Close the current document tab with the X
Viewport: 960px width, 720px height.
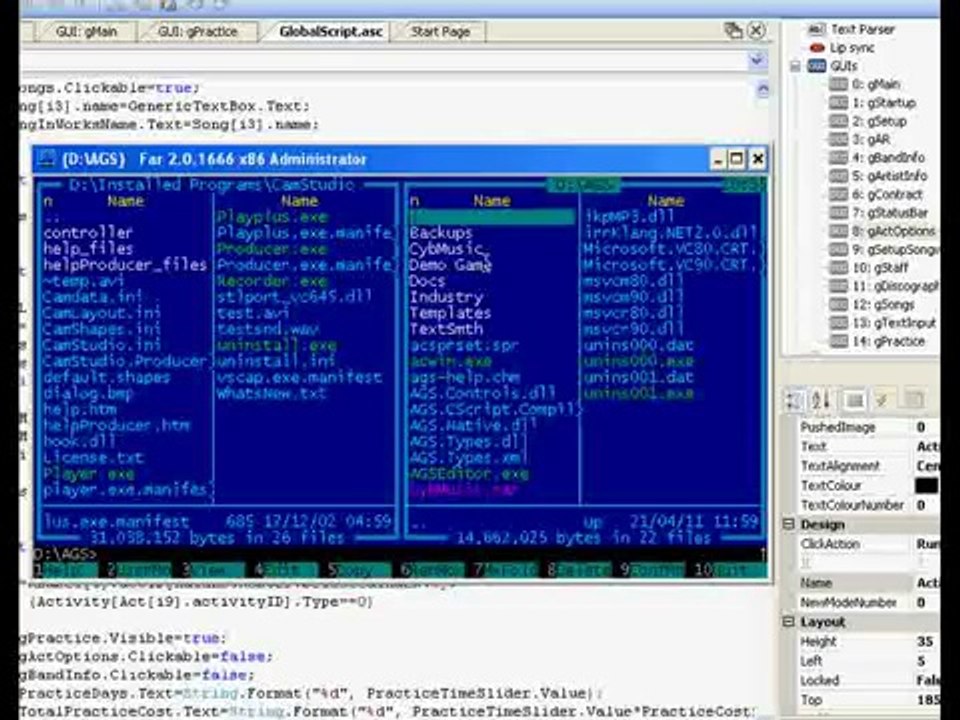(x=757, y=30)
